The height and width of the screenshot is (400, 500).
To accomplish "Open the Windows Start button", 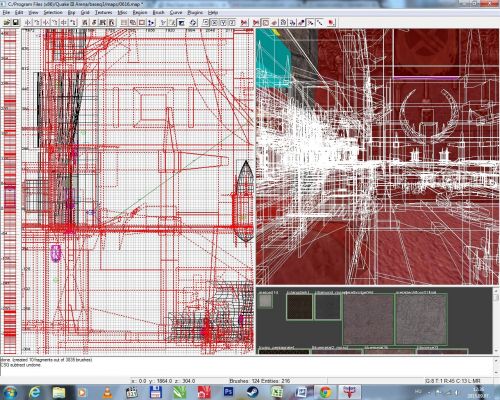I will point(10,392).
